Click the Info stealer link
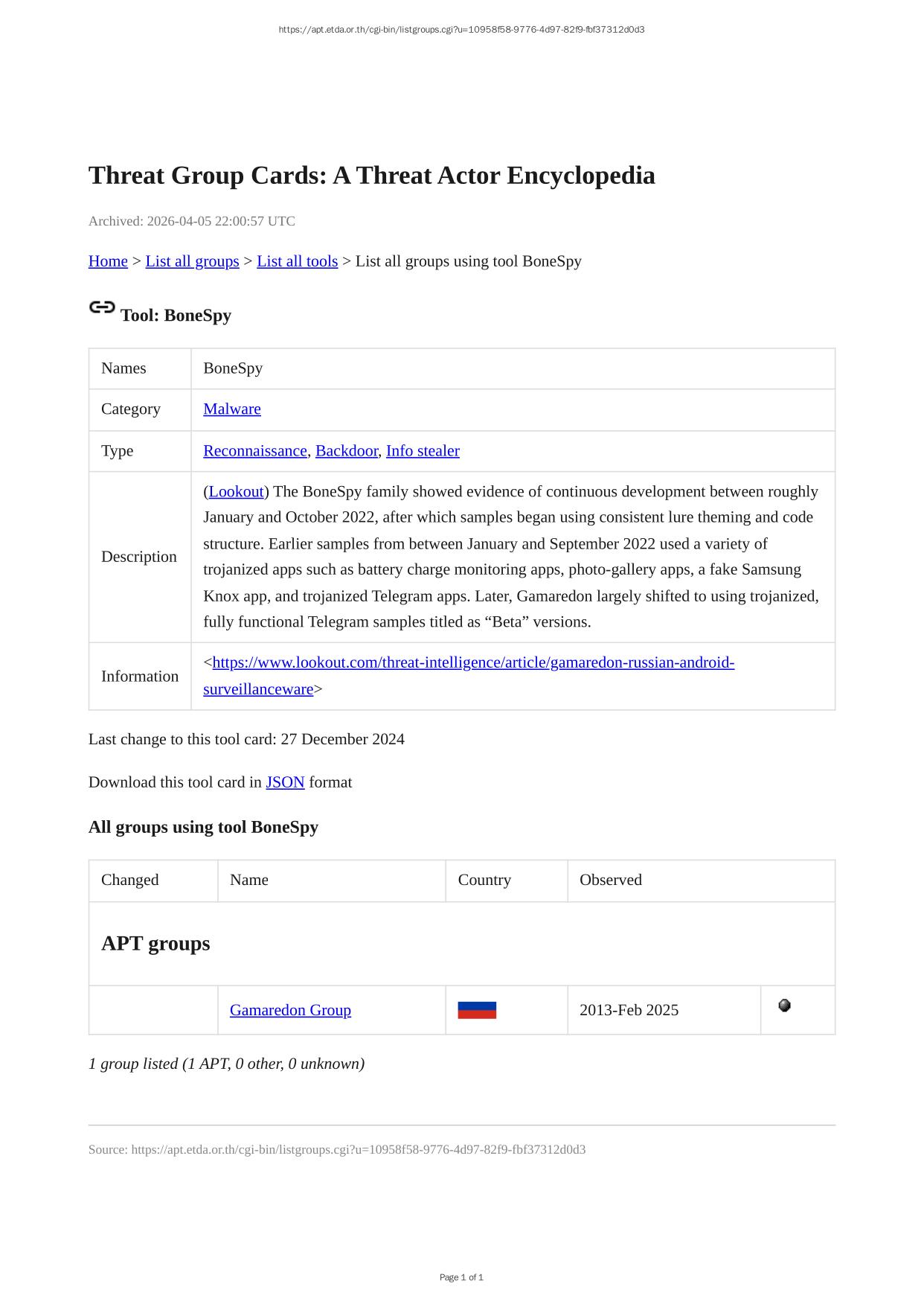924x1307 pixels. point(423,451)
